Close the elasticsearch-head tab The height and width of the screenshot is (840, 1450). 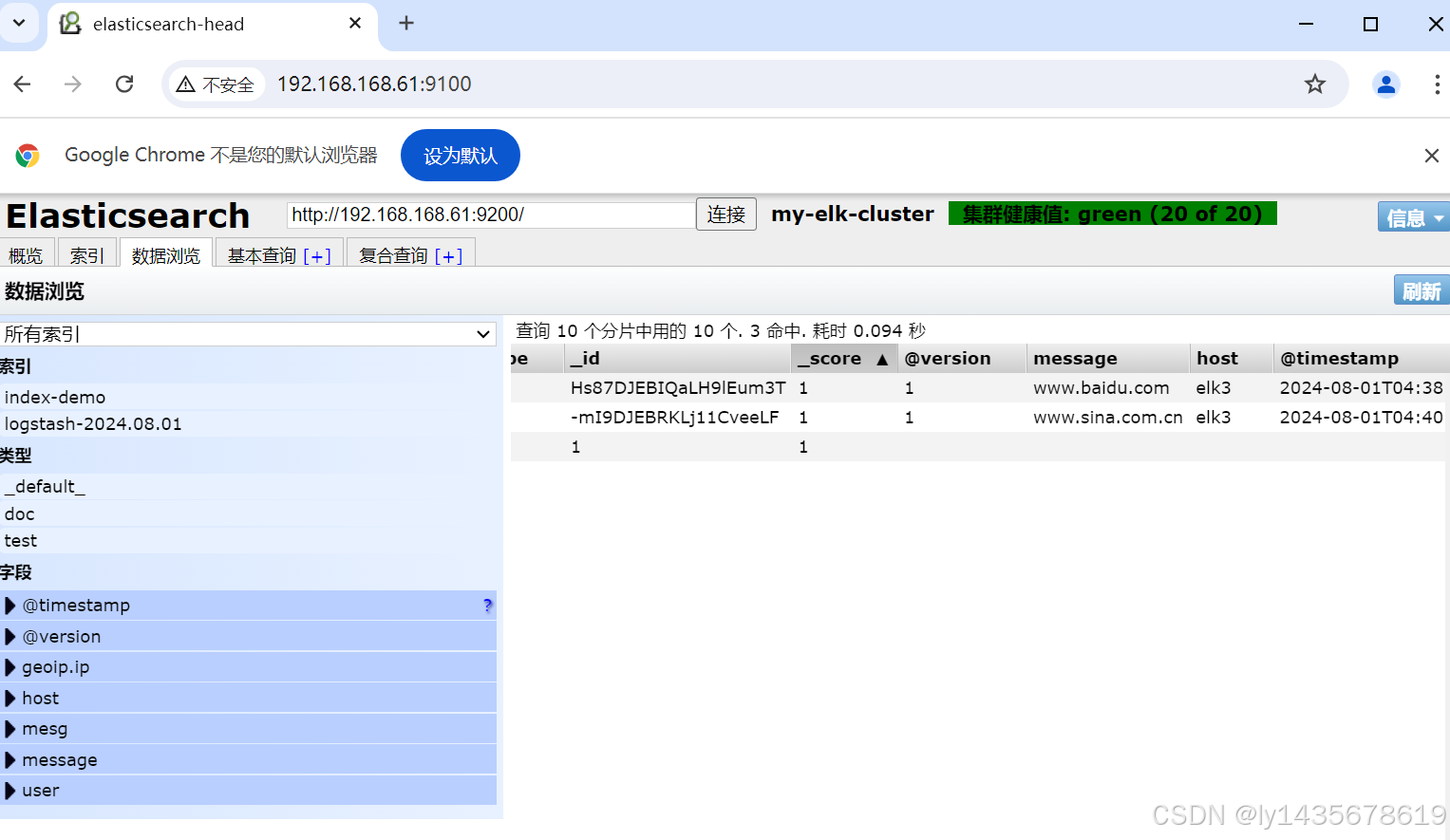355,23
